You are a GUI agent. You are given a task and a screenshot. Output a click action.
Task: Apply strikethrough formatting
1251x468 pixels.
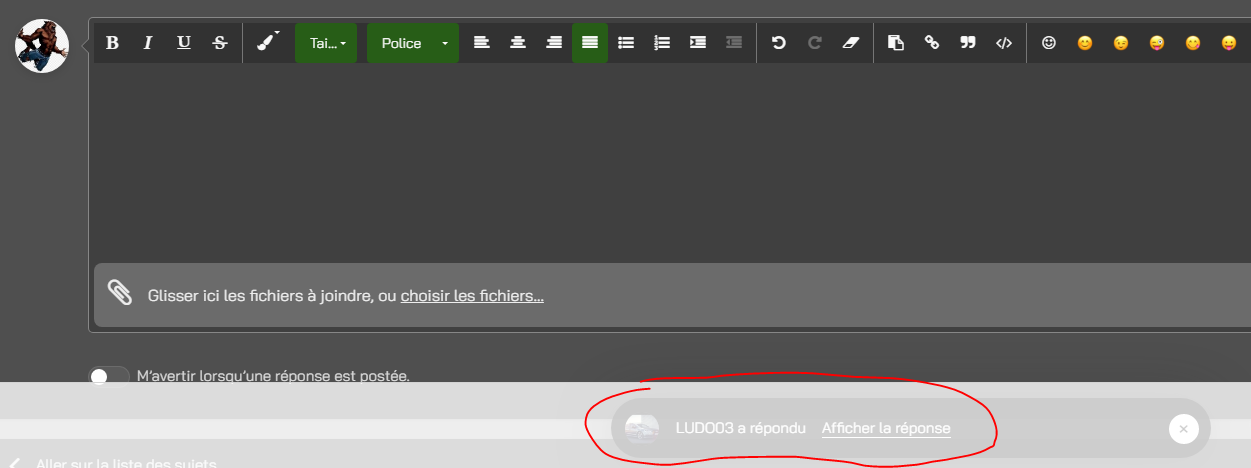point(220,43)
